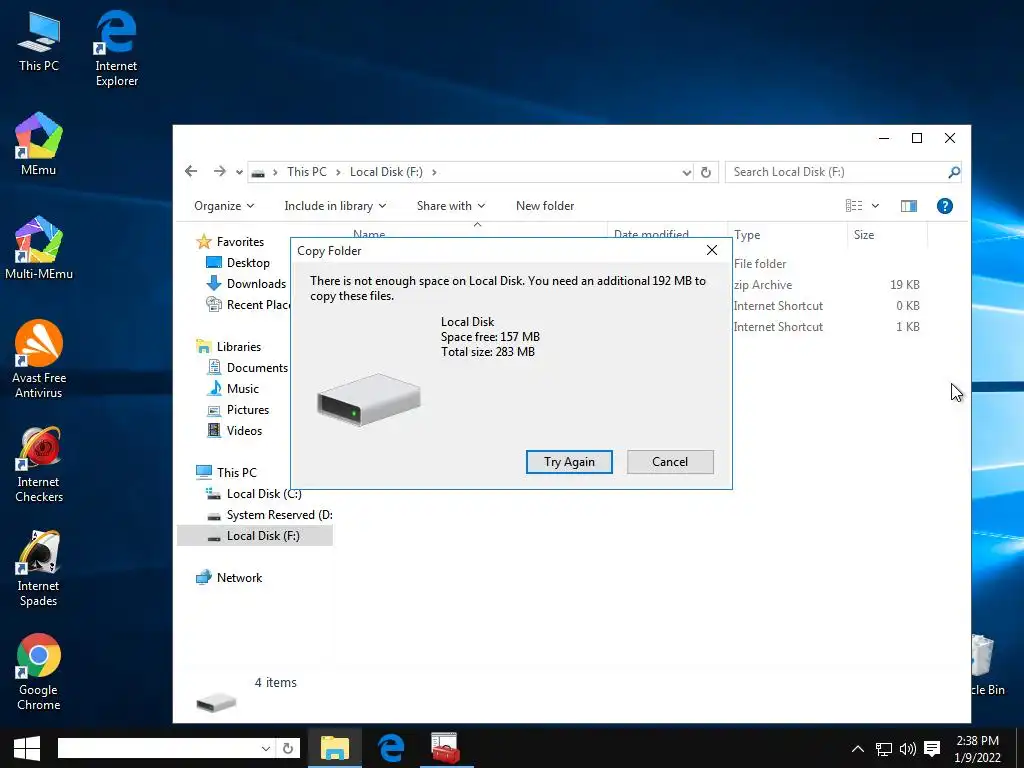Viewport: 1024px width, 768px height.
Task: Open the Include in library menu
Action: pos(335,206)
